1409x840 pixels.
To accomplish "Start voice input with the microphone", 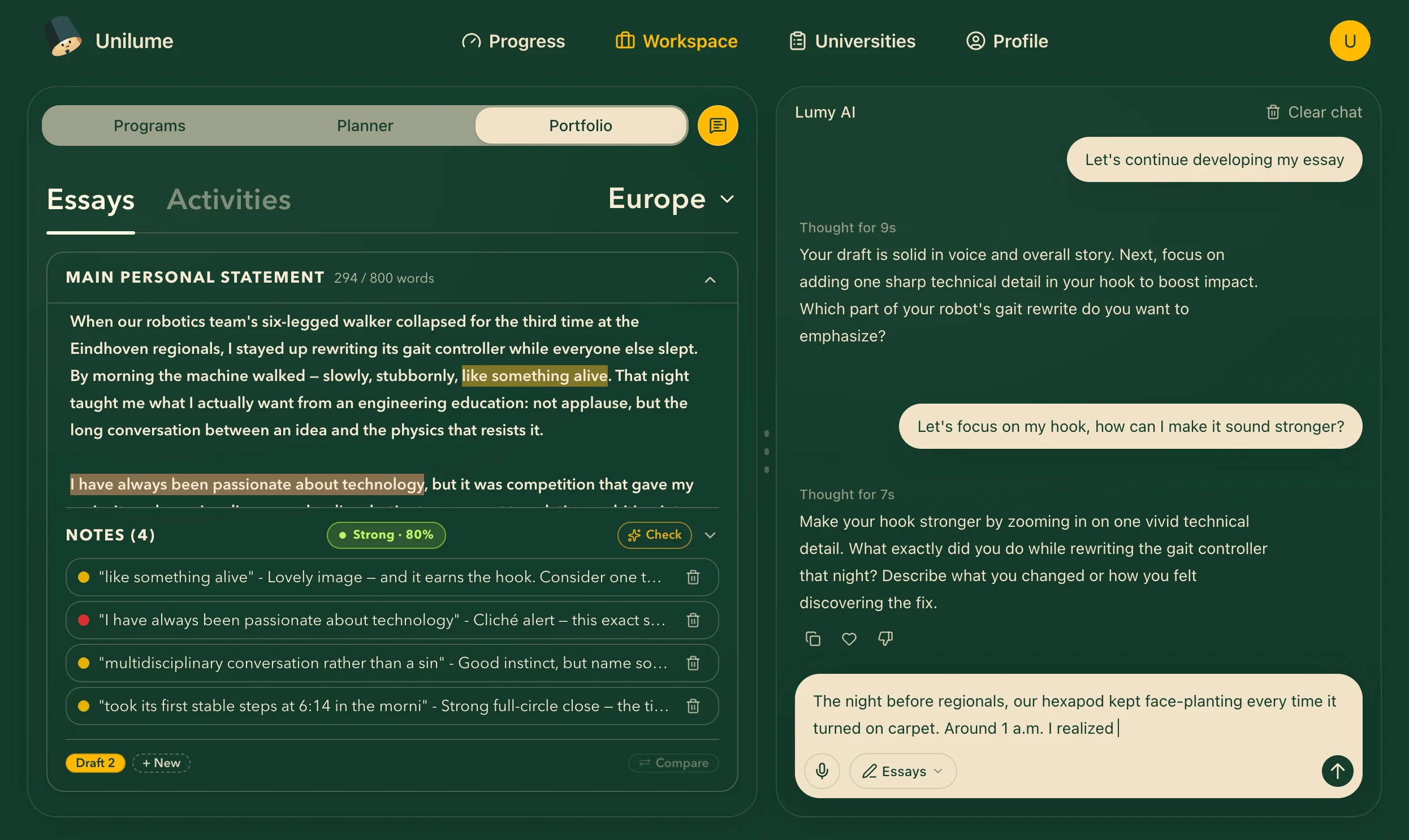I will pyautogui.click(x=822, y=771).
